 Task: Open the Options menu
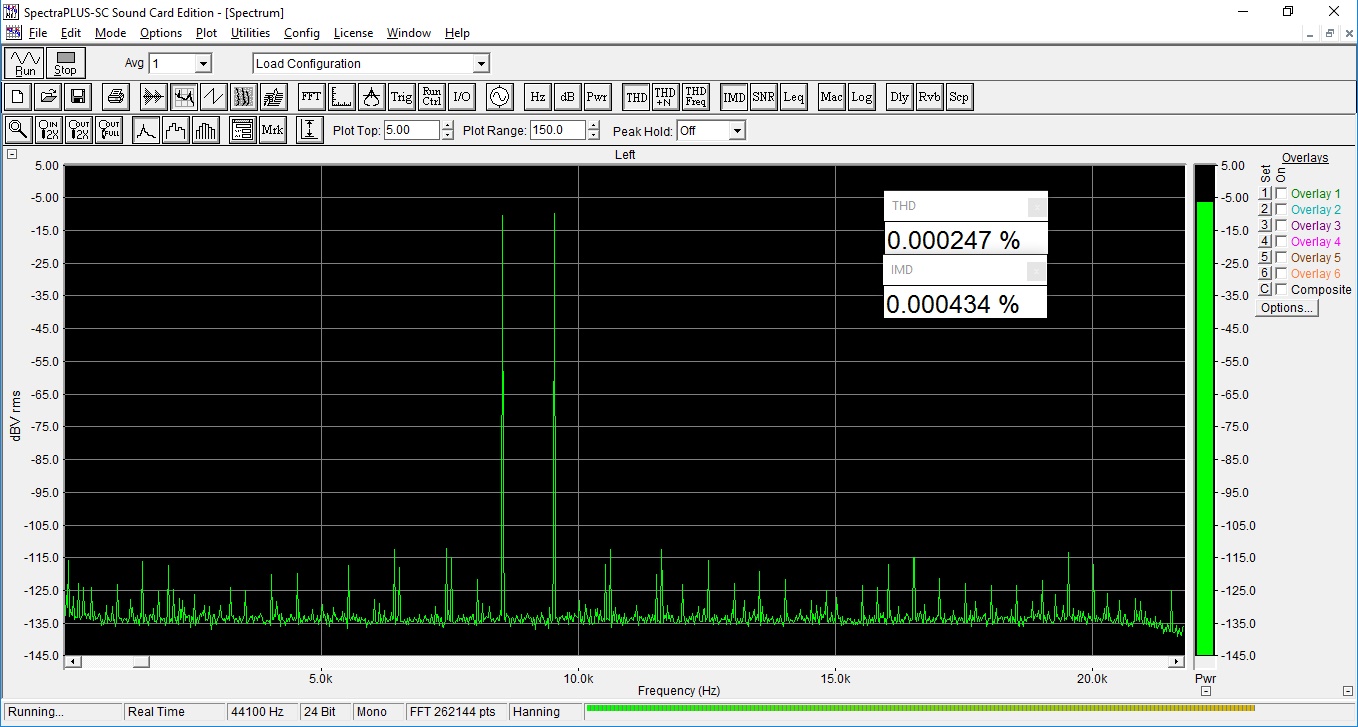click(161, 33)
